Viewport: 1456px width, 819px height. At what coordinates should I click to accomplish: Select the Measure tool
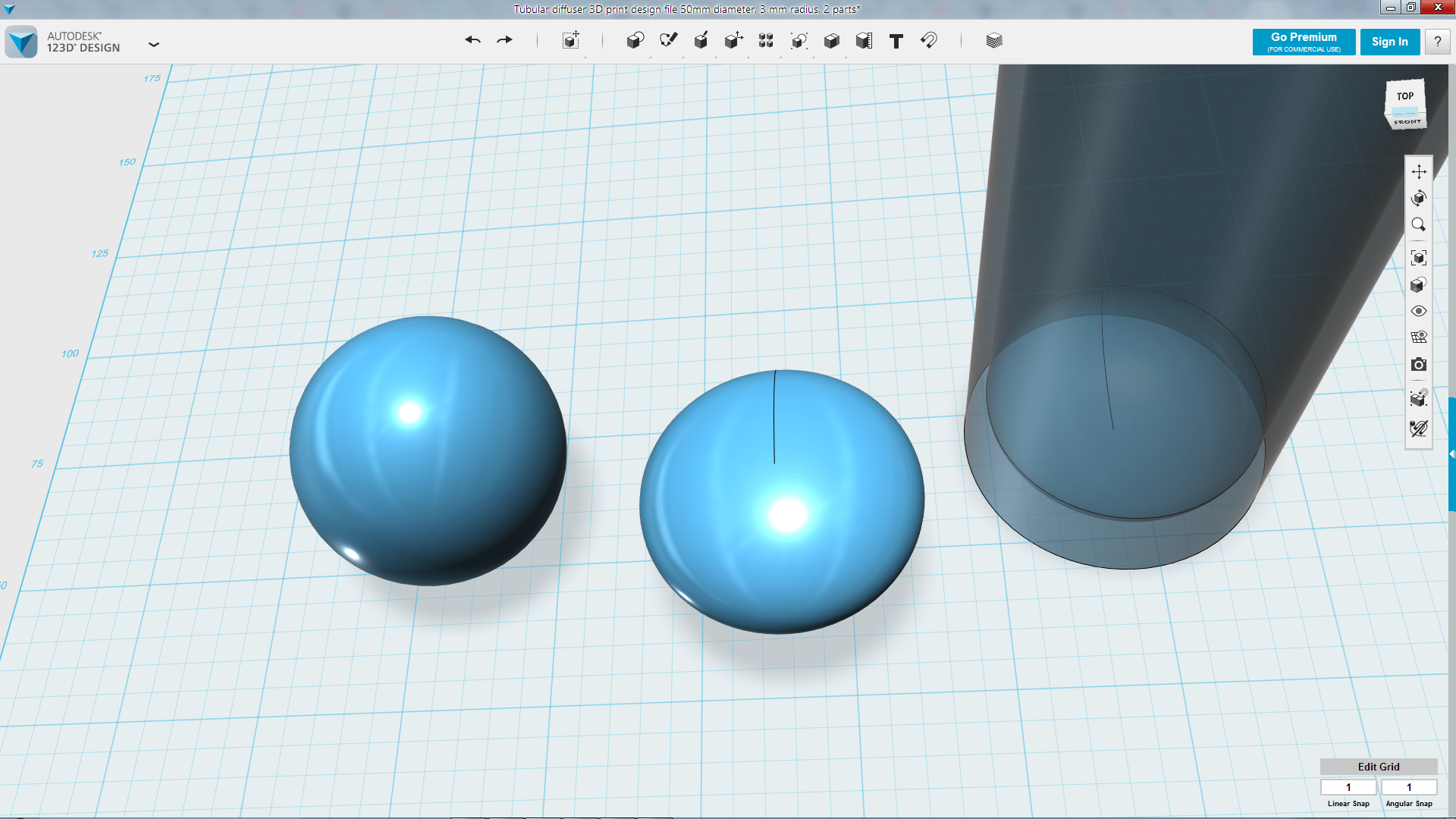tap(864, 41)
